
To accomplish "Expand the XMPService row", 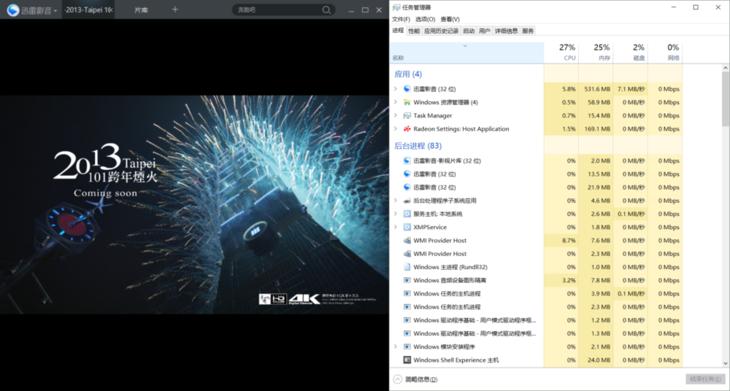I will click(396, 227).
